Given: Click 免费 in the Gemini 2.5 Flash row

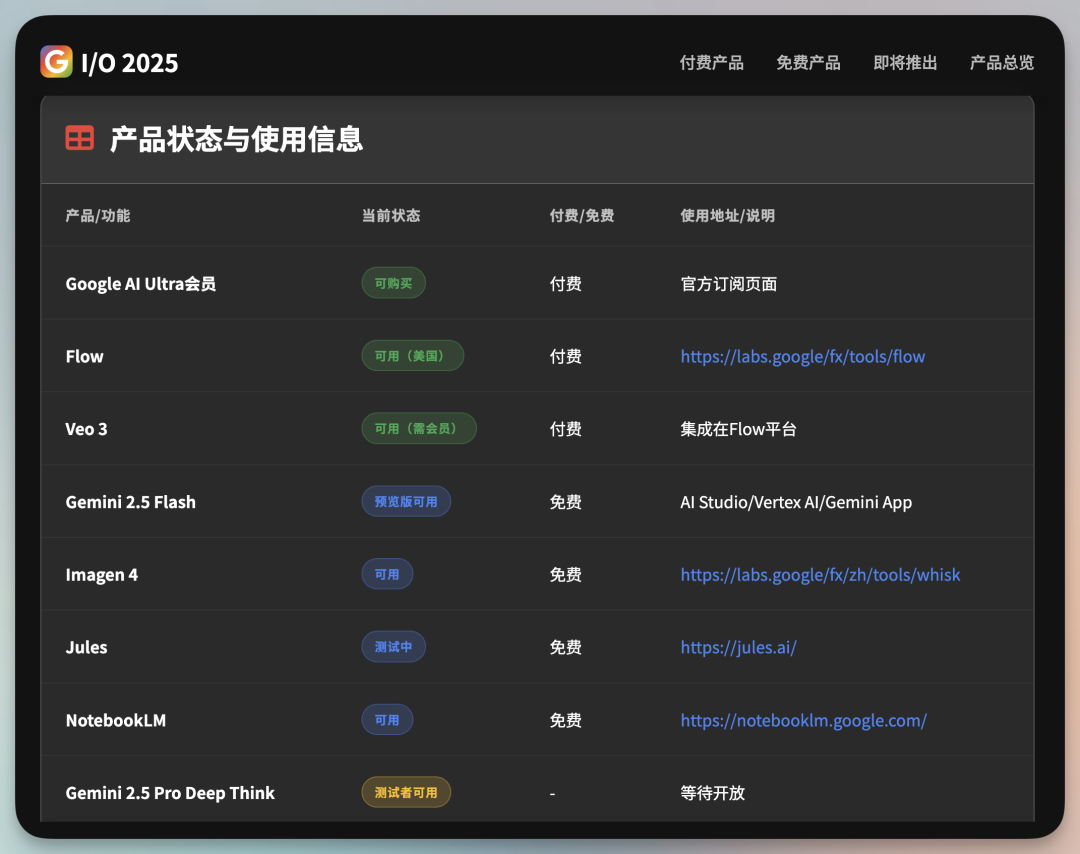Looking at the screenshot, I should (x=565, y=502).
